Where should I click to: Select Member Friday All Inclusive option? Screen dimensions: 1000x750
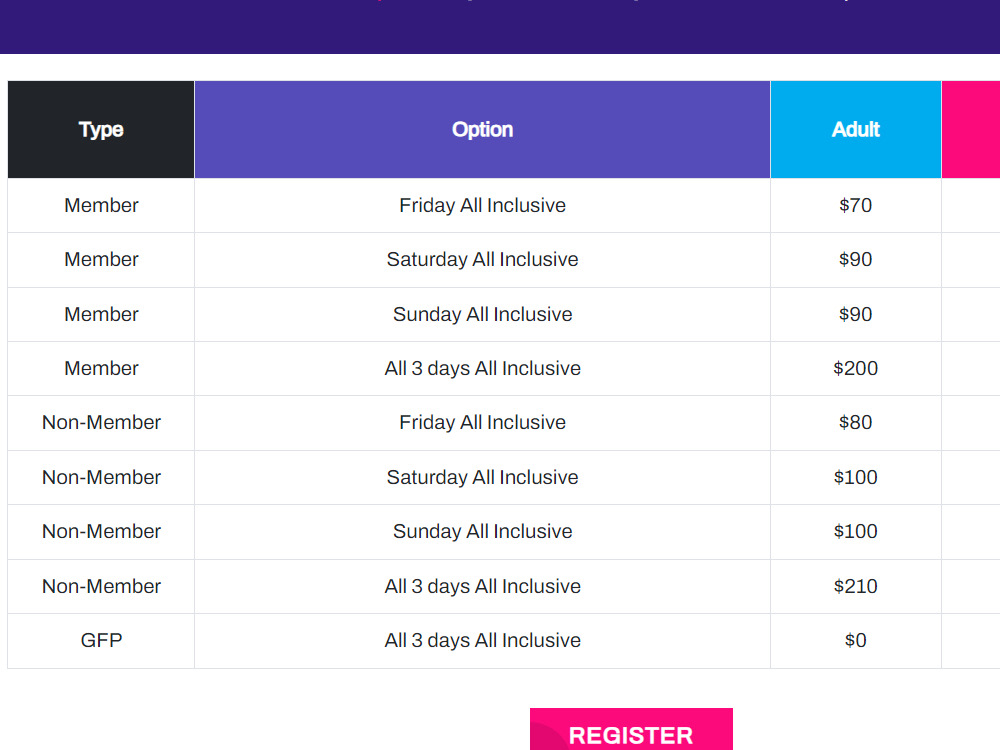point(482,205)
